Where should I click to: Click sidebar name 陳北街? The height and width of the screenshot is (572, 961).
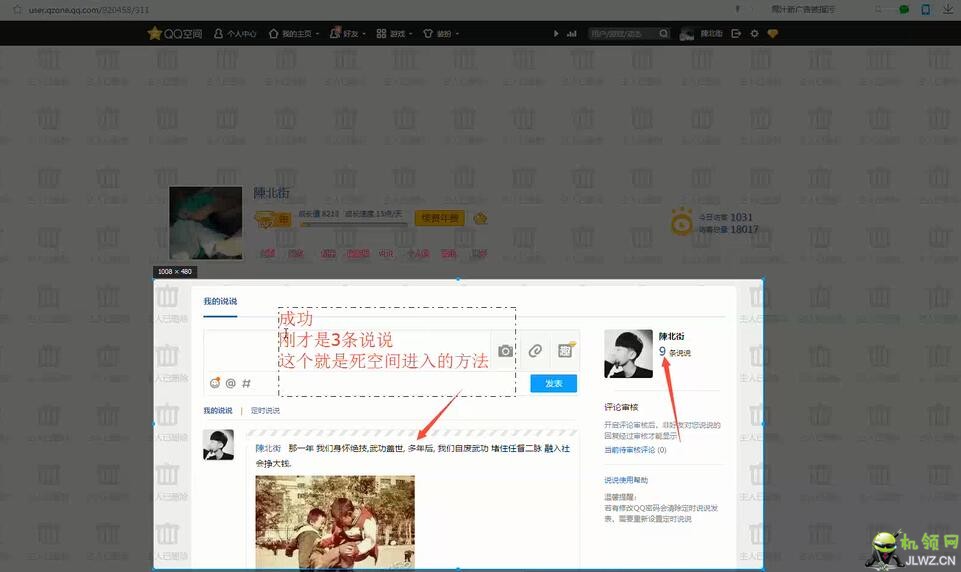pos(671,336)
